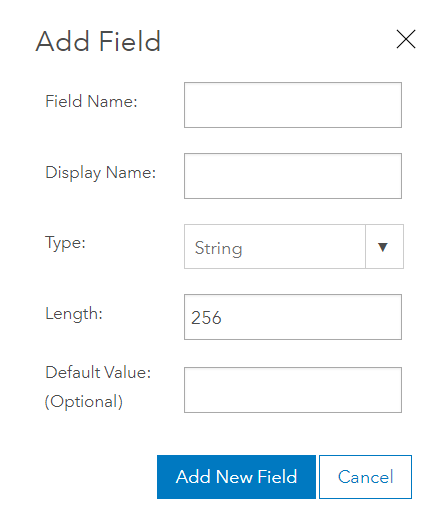Image resolution: width=446 pixels, height=526 pixels.
Task: Click the Display Name label
Action: (x=101, y=173)
